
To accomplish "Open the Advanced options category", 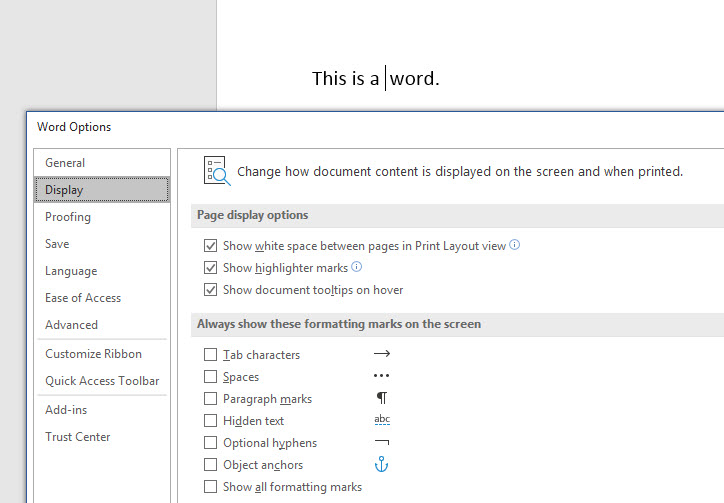I will click(x=102, y=325).
